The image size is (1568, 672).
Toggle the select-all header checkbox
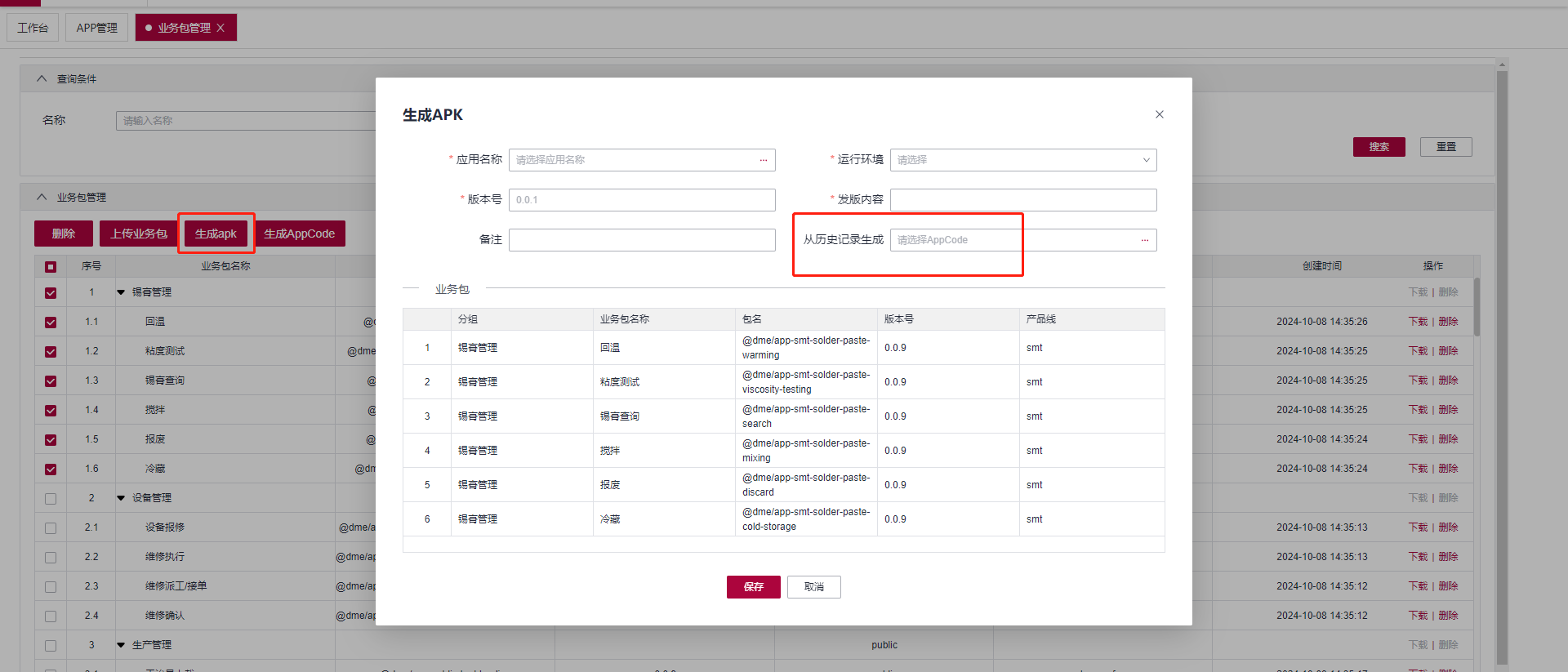51,267
